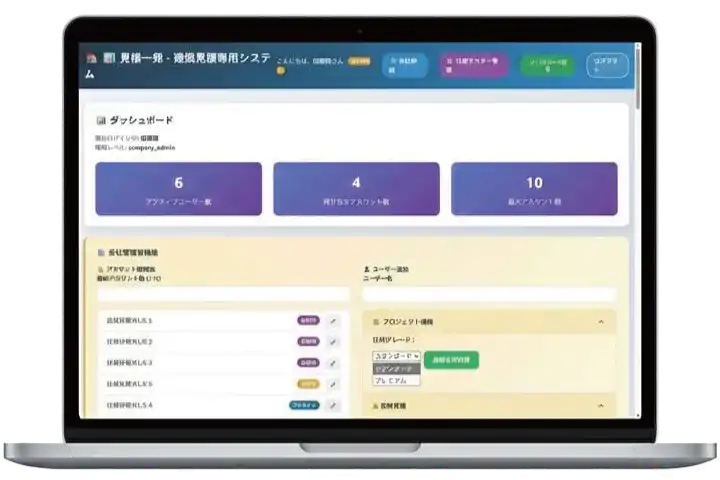
Task: Edit the account row ending in 2 via pencil
Action: [333, 342]
